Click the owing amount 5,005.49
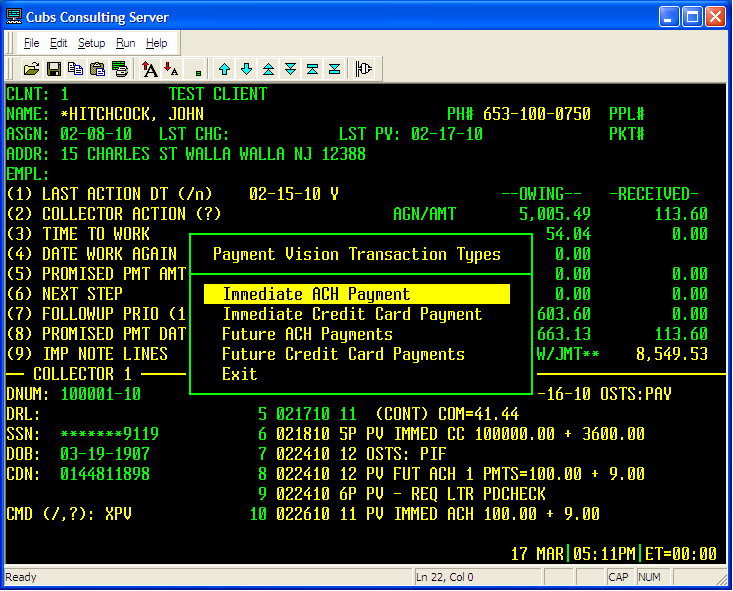This screenshot has height=591, width=733. (x=554, y=214)
